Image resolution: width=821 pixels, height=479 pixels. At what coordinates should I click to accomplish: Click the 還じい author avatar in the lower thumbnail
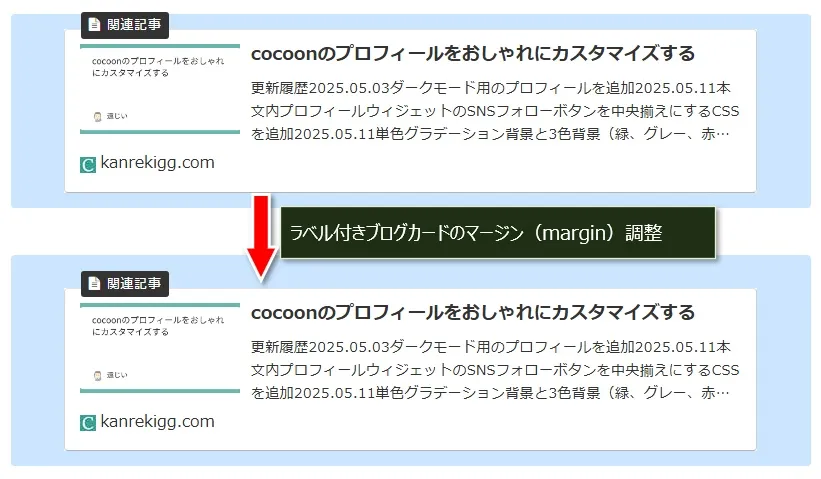97,375
